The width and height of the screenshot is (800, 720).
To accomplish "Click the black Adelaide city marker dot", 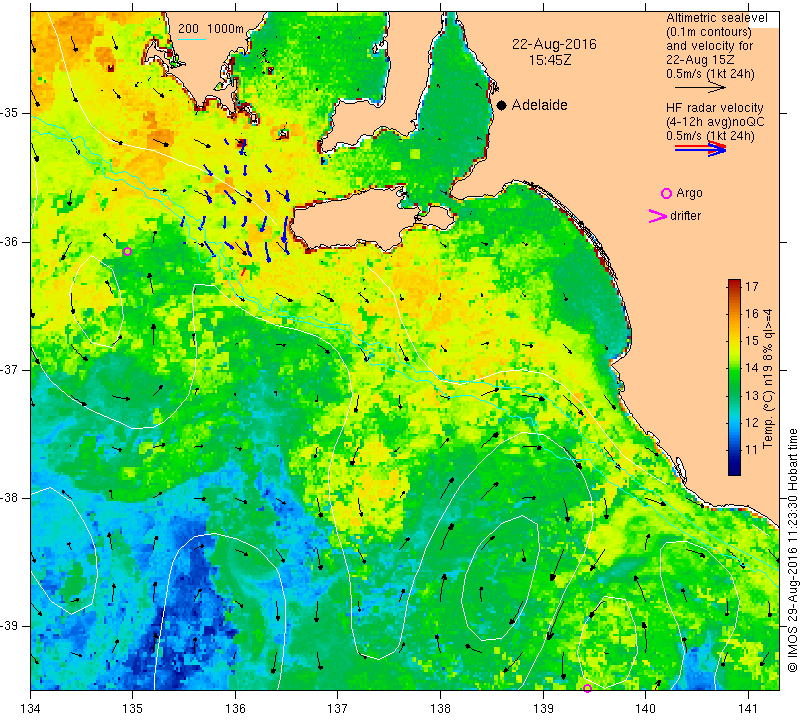I will pos(502,105).
